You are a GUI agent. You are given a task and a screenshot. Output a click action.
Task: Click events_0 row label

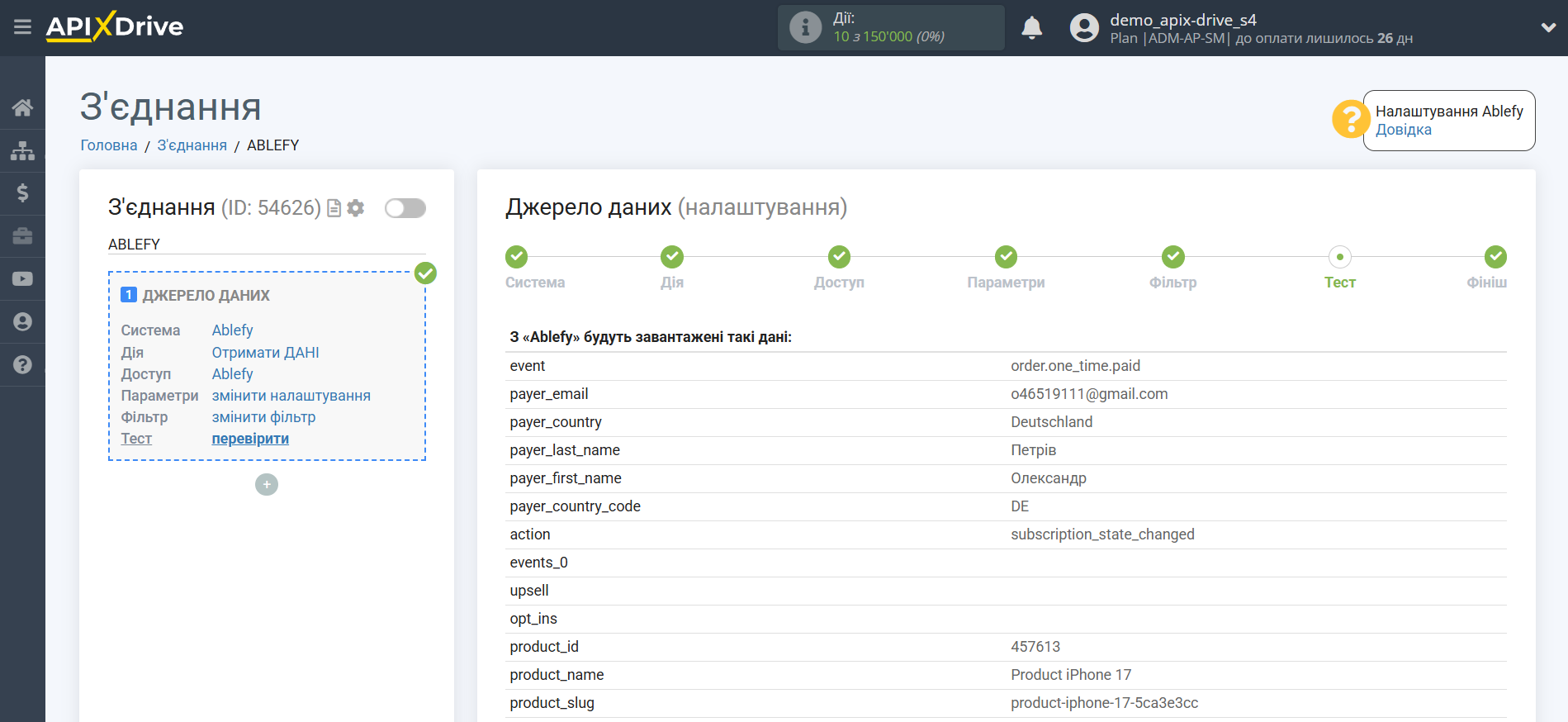(538, 563)
